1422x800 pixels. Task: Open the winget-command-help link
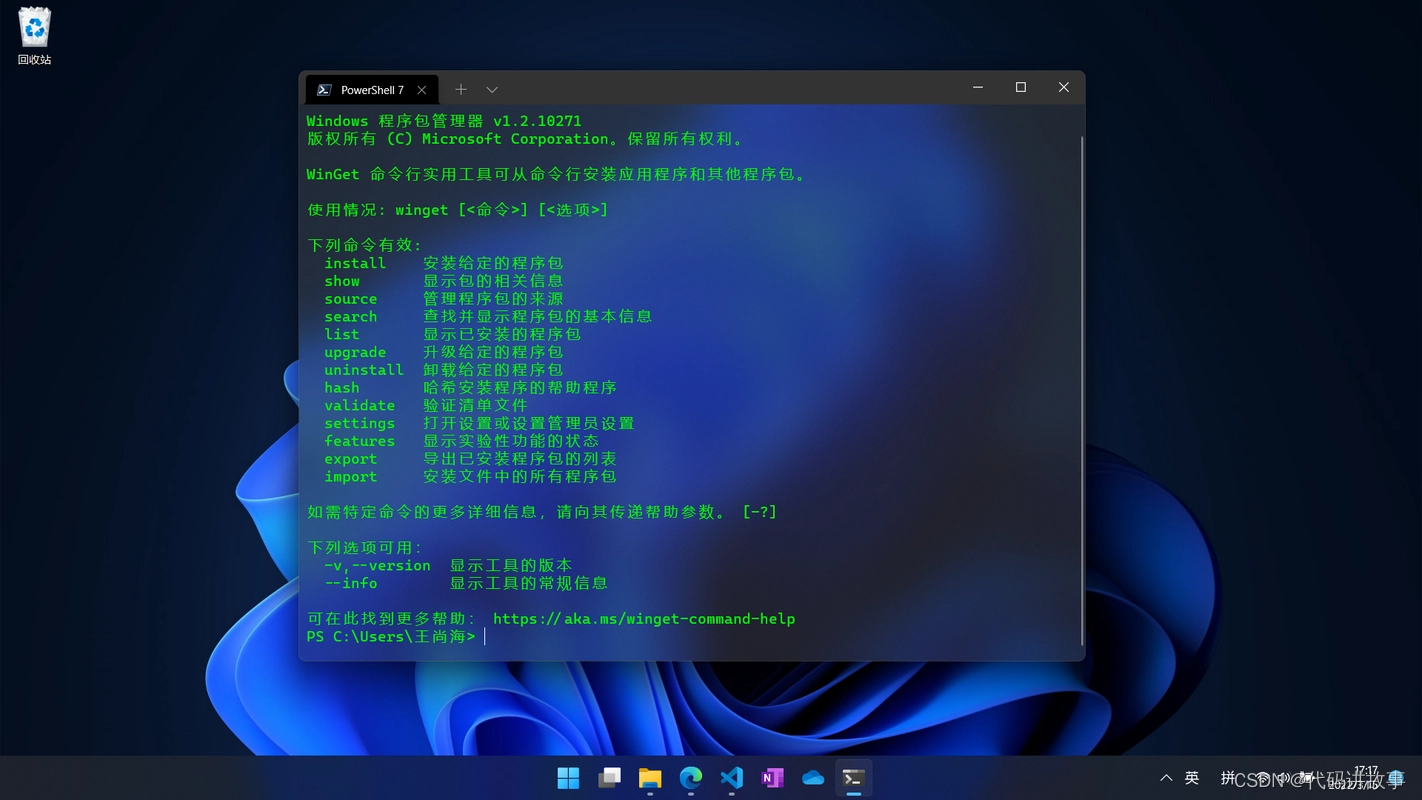tap(645, 618)
